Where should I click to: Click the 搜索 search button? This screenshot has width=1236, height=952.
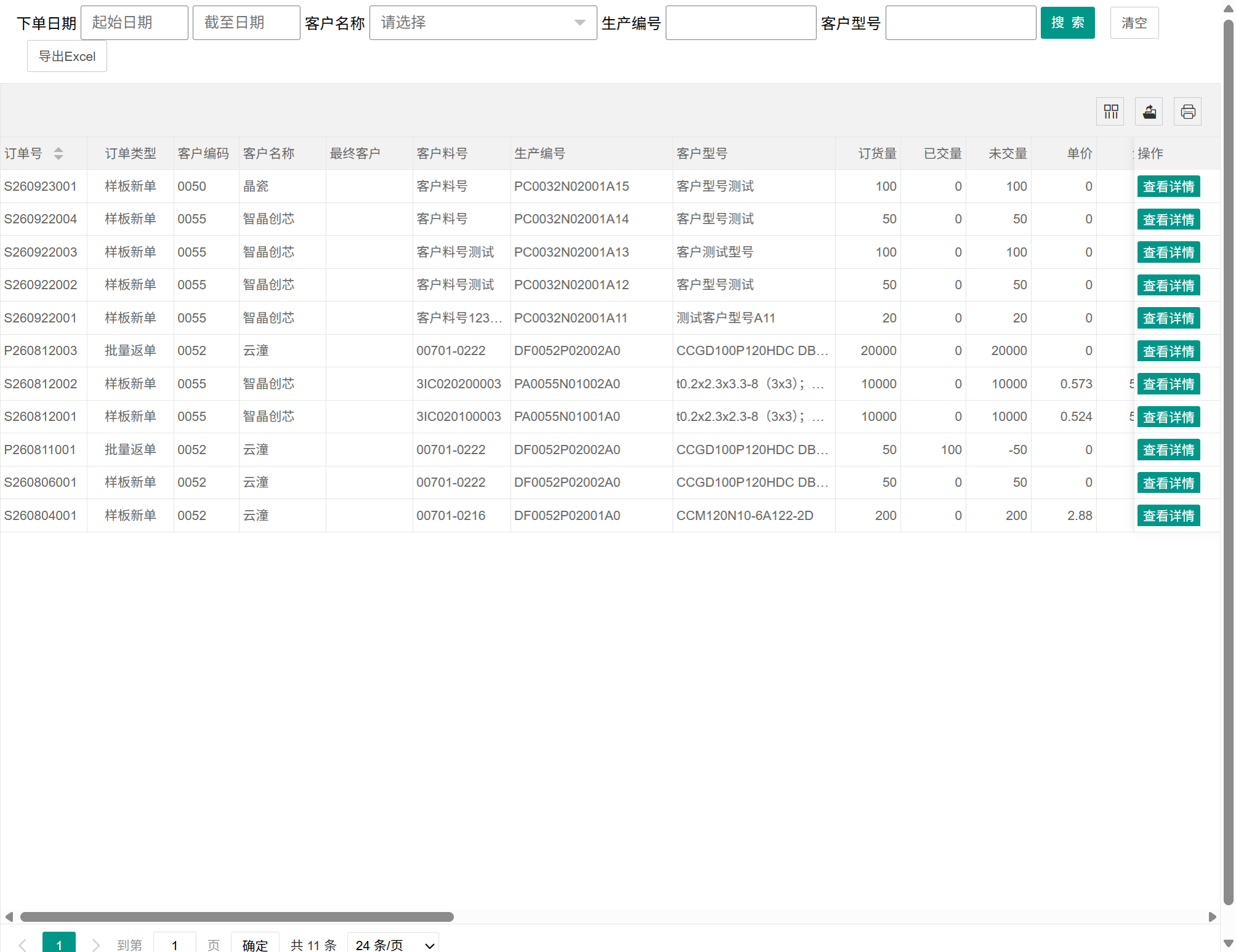pyautogui.click(x=1067, y=23)
